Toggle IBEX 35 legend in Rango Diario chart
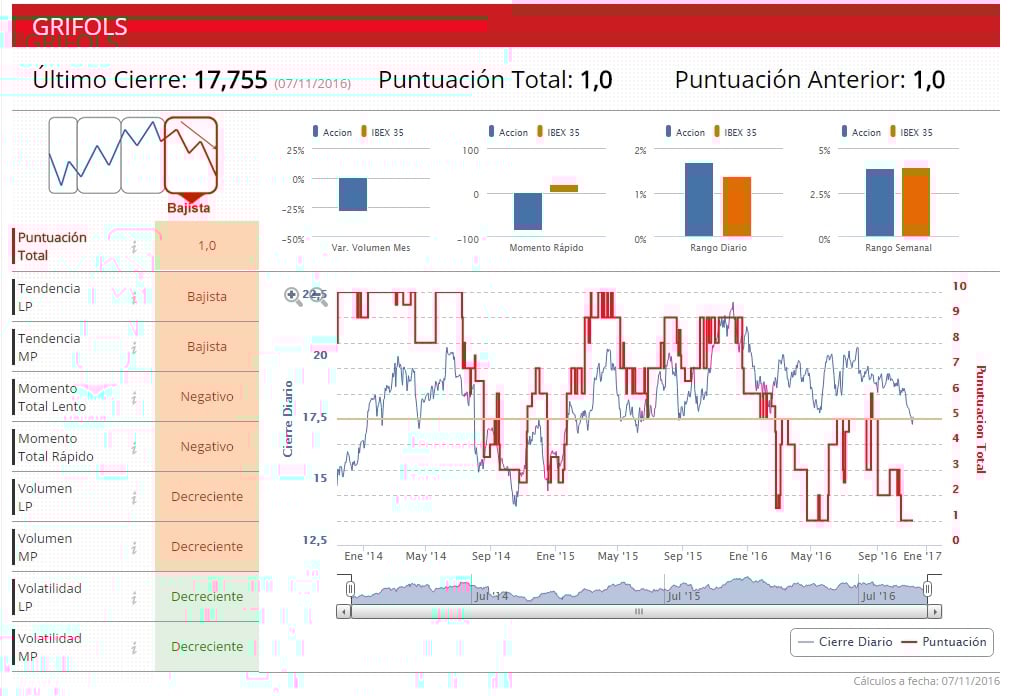Image resolution: width=1011 pixels, height=696 pixels. coord(735,132)
